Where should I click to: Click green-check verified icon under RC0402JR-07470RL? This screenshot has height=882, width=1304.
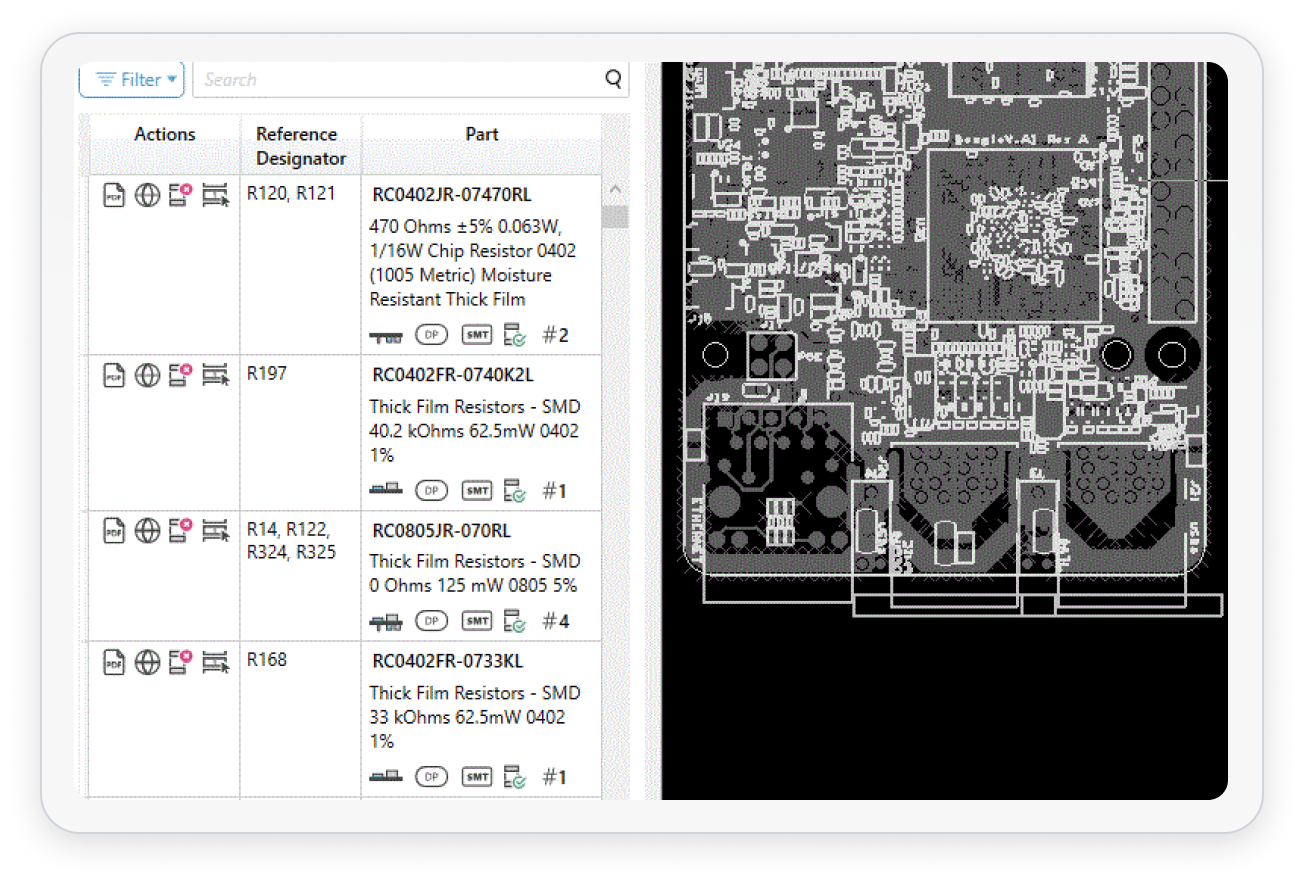pyautogui.click(x=515, y=335)
